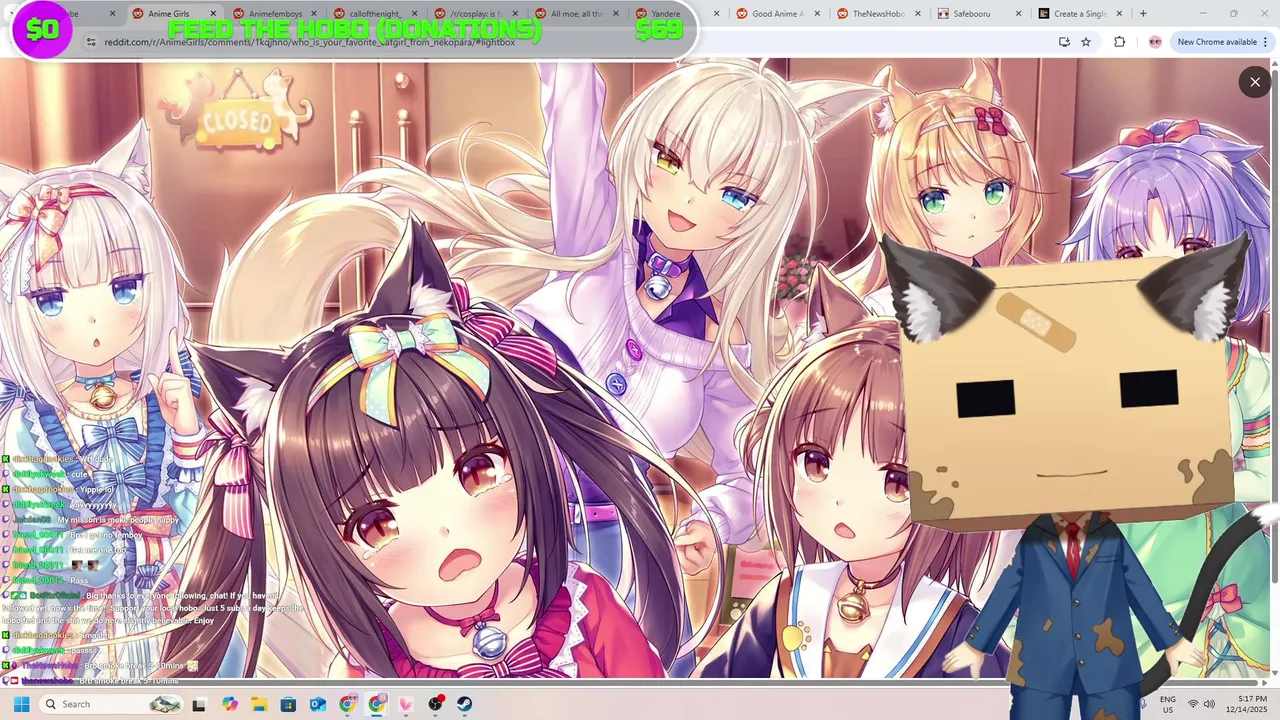Open a new browser tab with the plus button
The height and width of the screenshot is (720, 1280).
point(1143,14)
